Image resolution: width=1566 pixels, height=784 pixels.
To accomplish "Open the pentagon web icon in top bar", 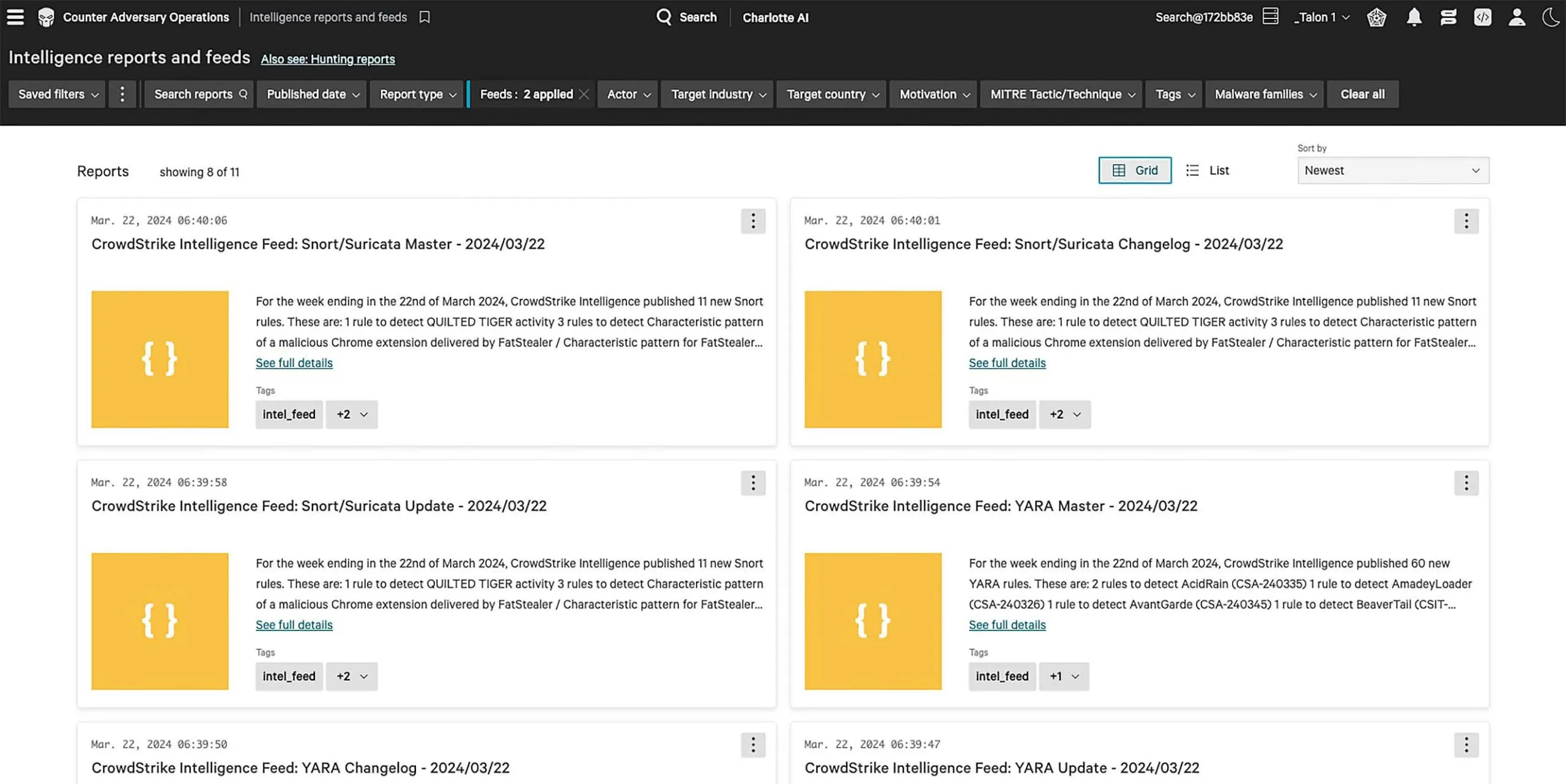I will [1376, 17].
